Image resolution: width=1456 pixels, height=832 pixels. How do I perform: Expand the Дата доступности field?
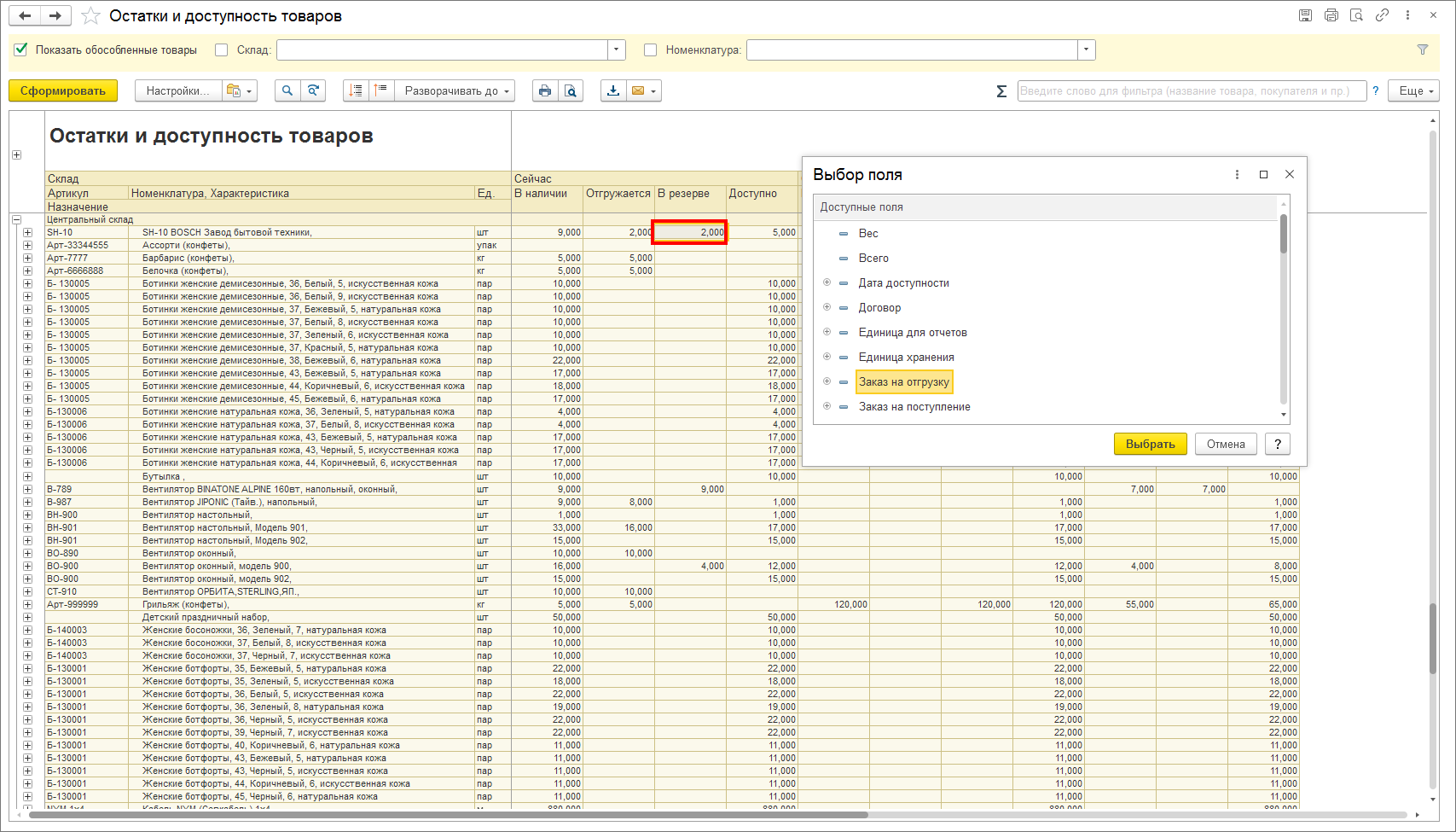(x=827, y=282)
